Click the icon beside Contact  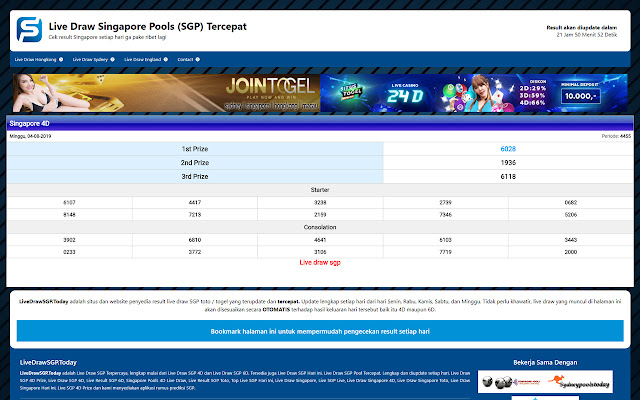[198, 60]
